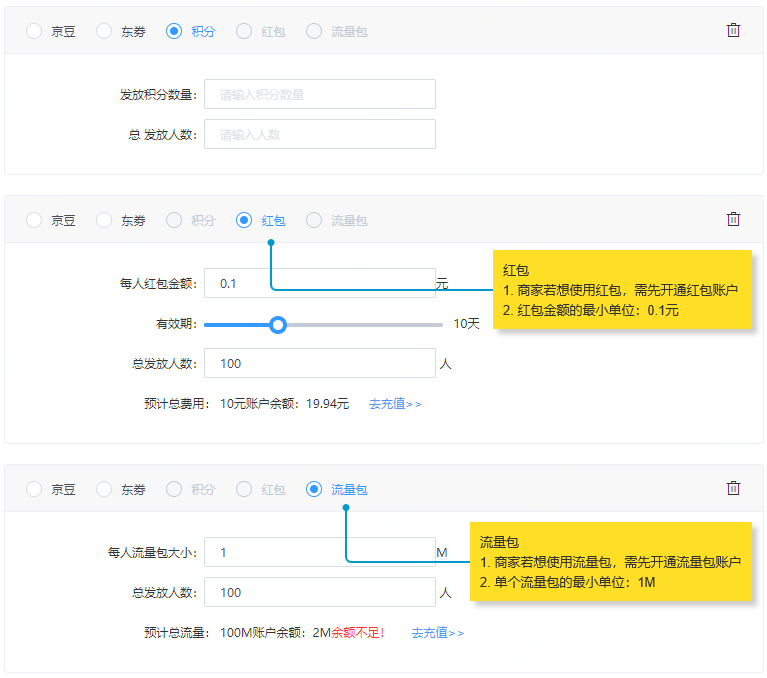Focus the 总发放人数 field in 积分 card

pos(319,134)
